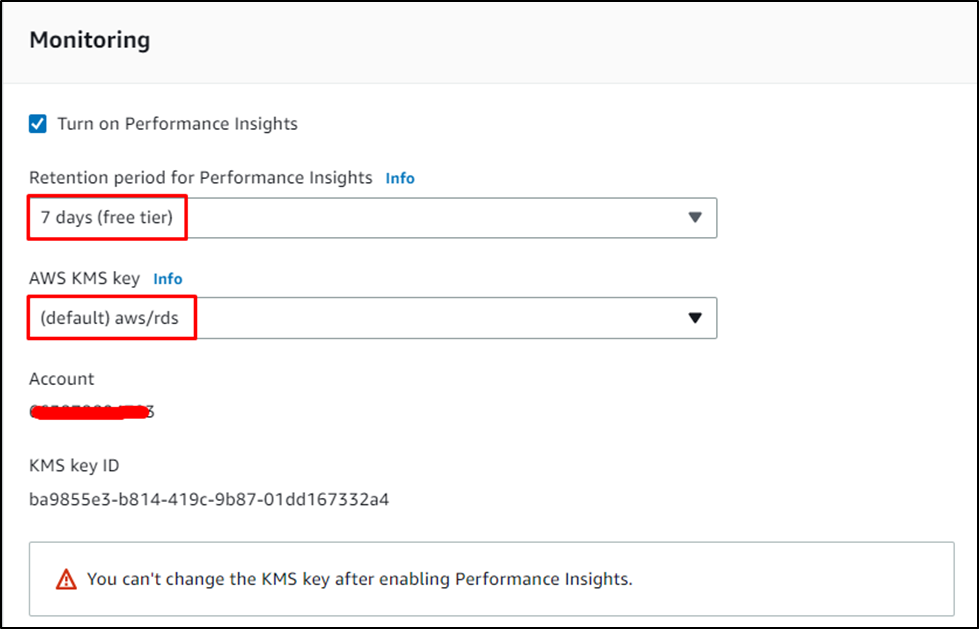Open Info link beside AWS KMS key
Viewport: 979px width, 629px height.
[x=168, y=279]
